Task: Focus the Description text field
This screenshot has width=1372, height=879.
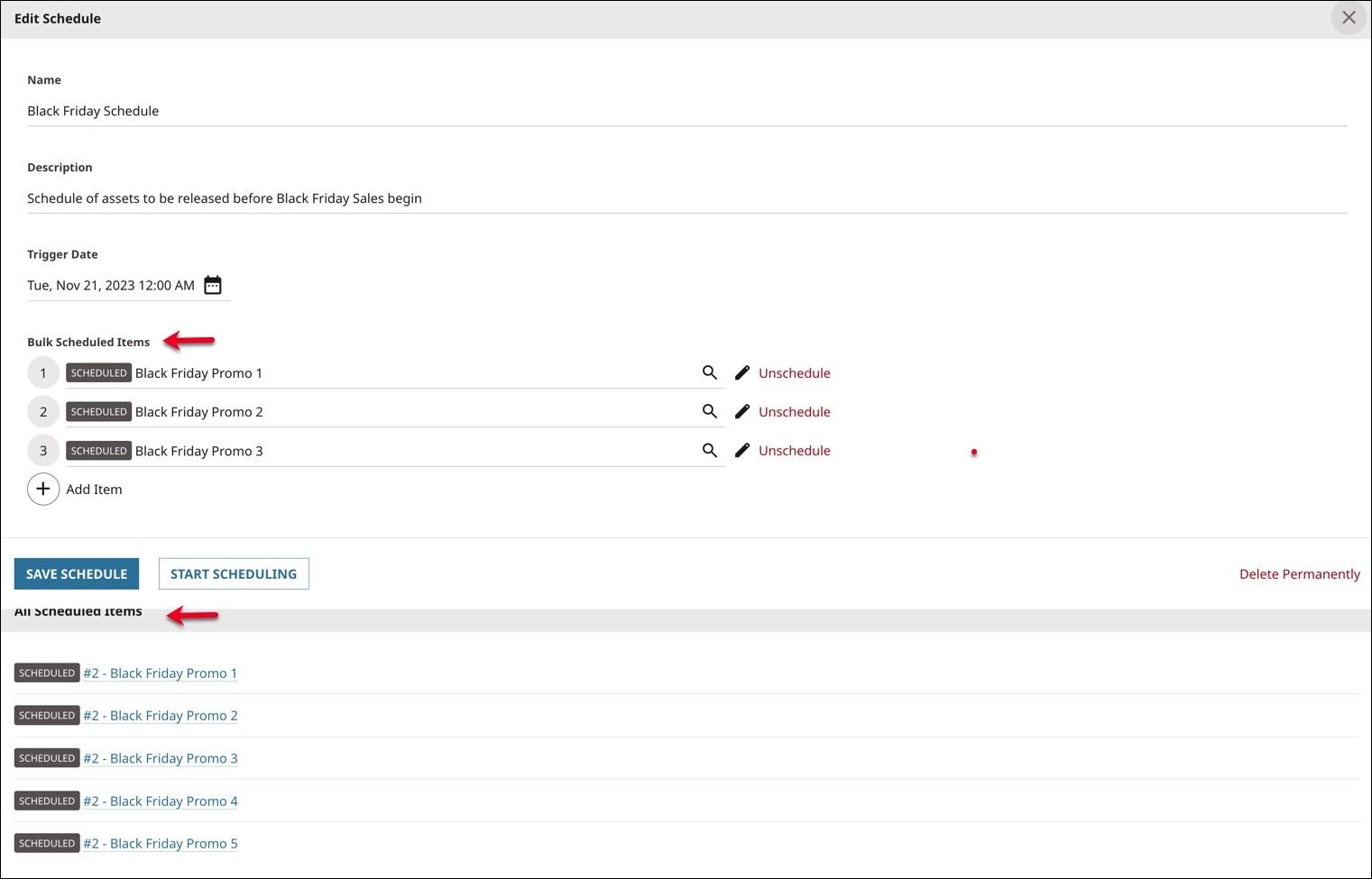Action: pos(686,198)
